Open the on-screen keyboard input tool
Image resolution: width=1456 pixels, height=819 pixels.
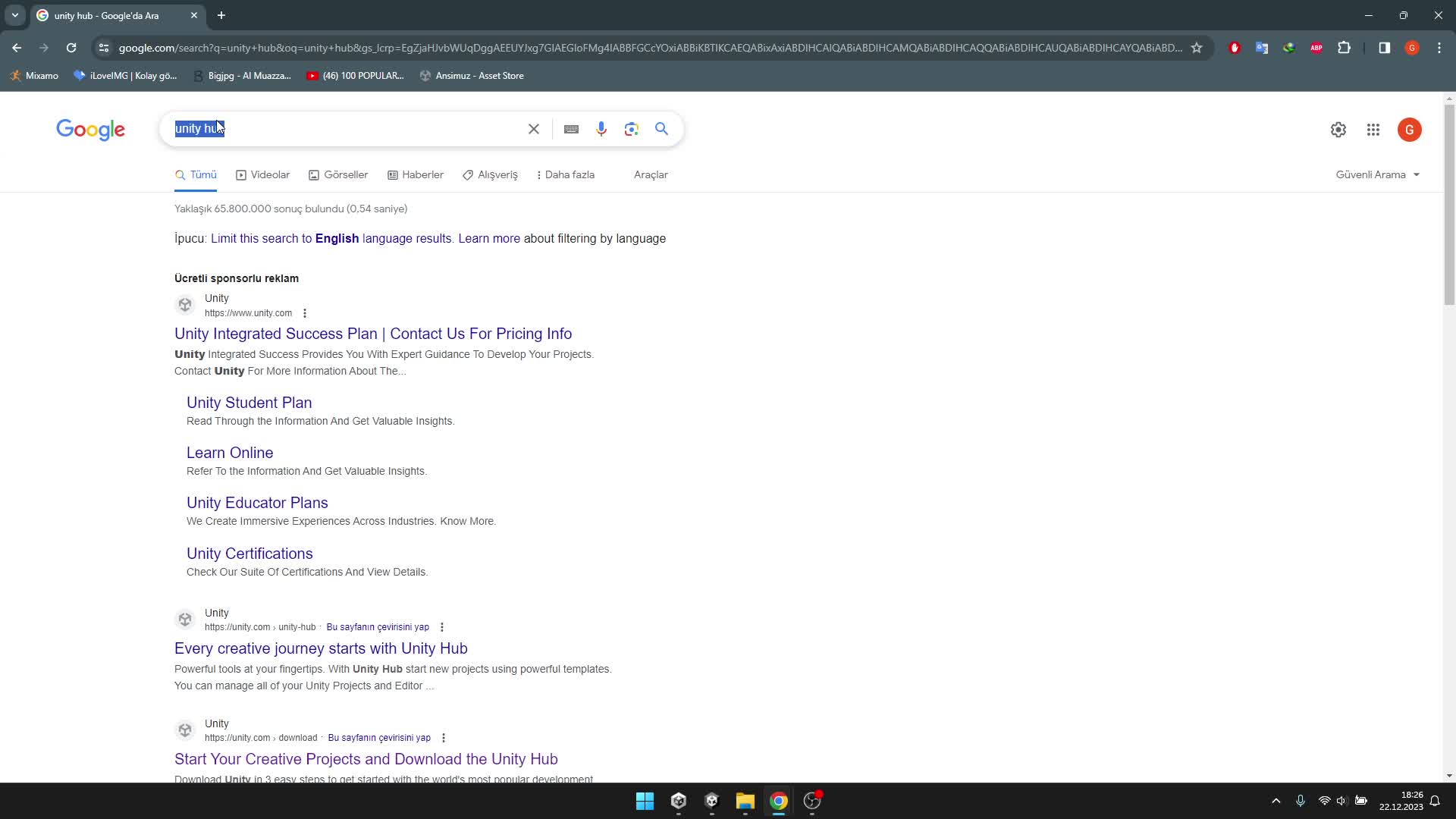pos(572,130)
